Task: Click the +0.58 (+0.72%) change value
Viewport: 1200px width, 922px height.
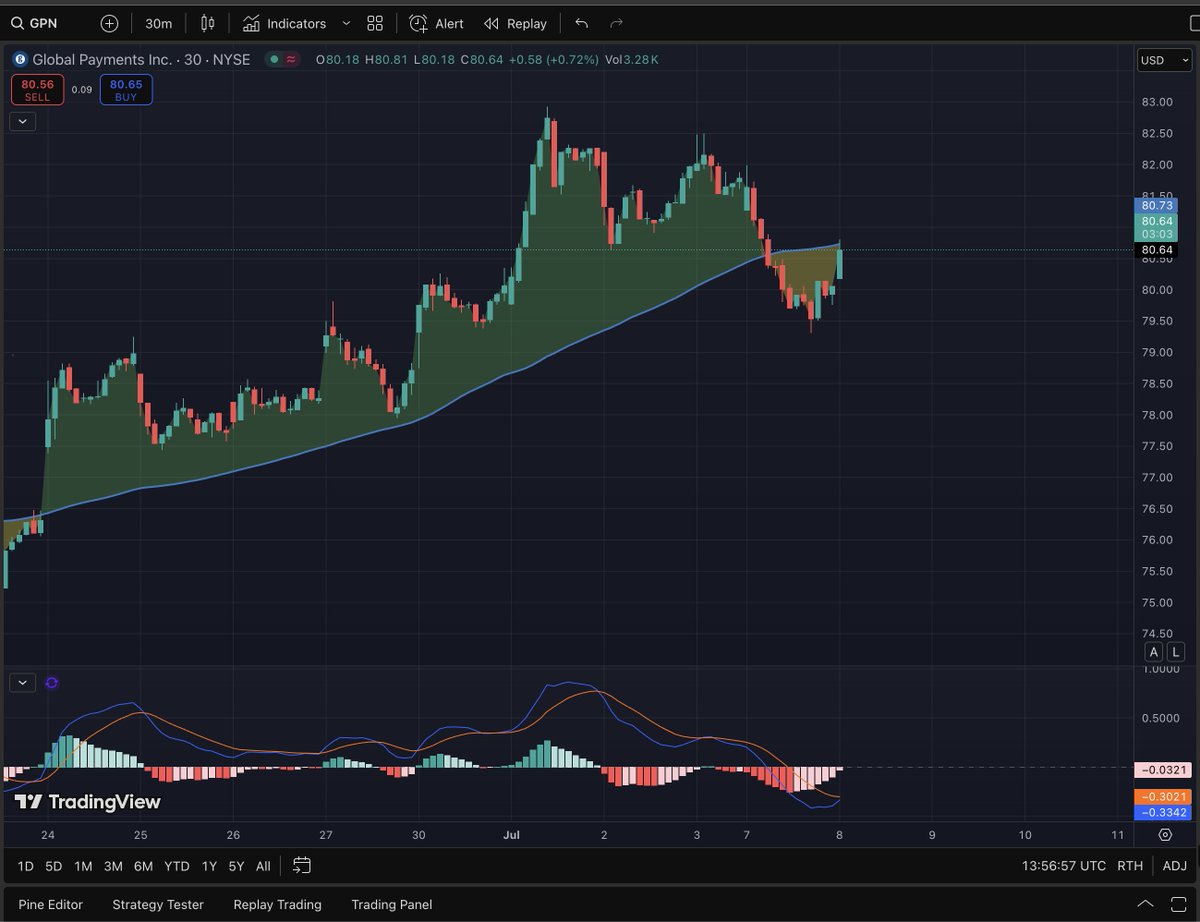Action: (553, 60)
